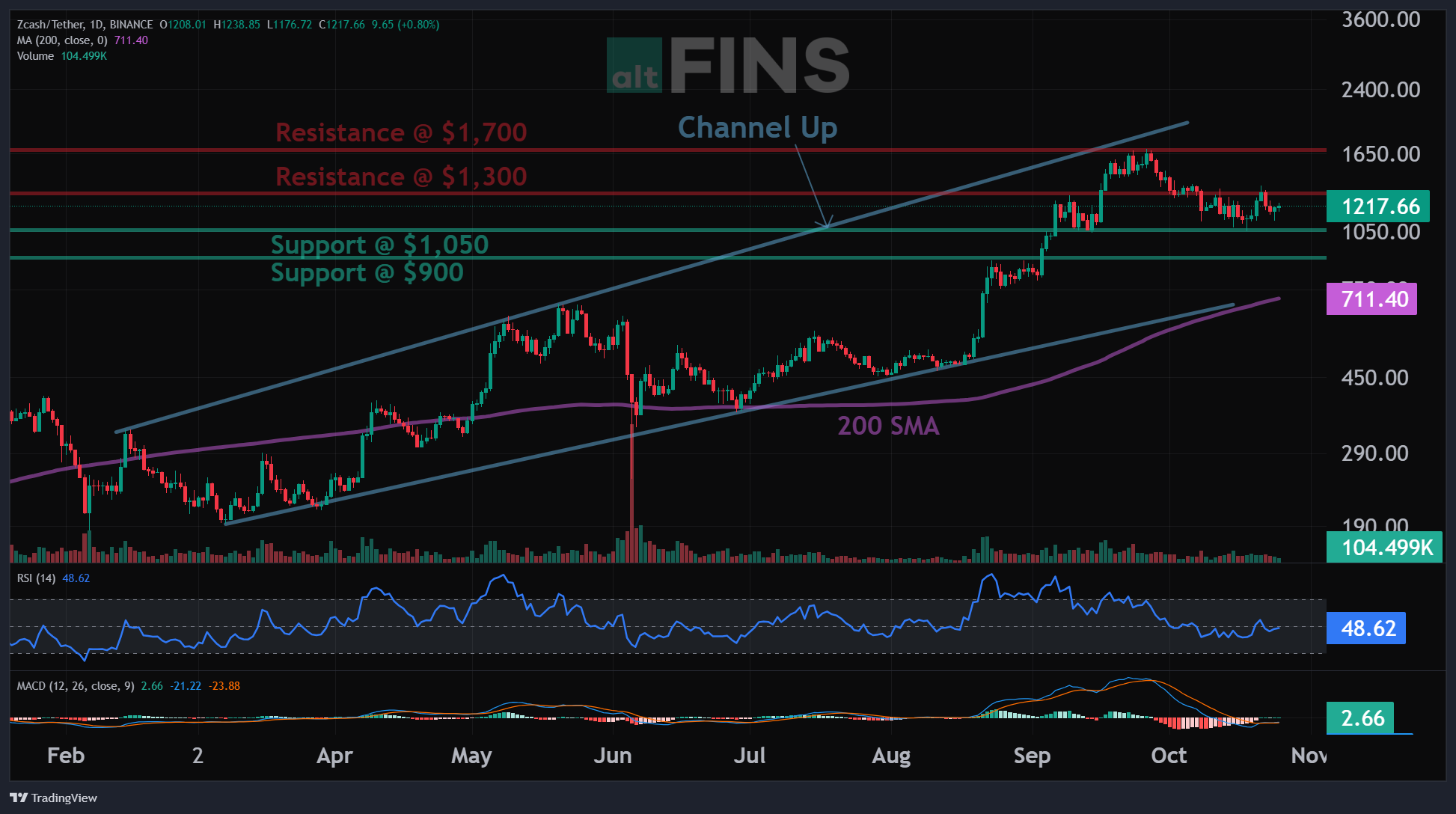Click the 2400.00 price scale label
Image resolution: width=1456 pixels, height=814 pixels.
[x=1380, y=90]
